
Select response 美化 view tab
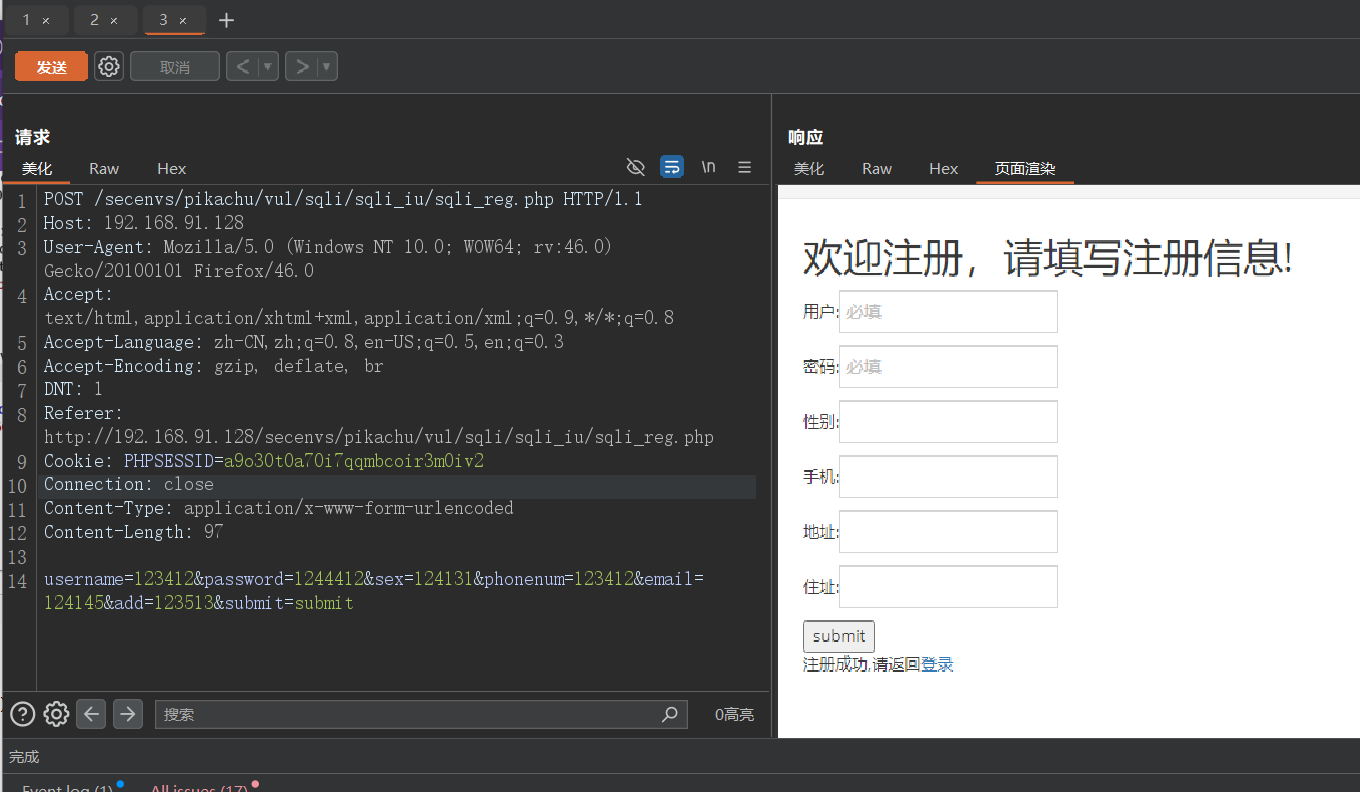point(809,169)
